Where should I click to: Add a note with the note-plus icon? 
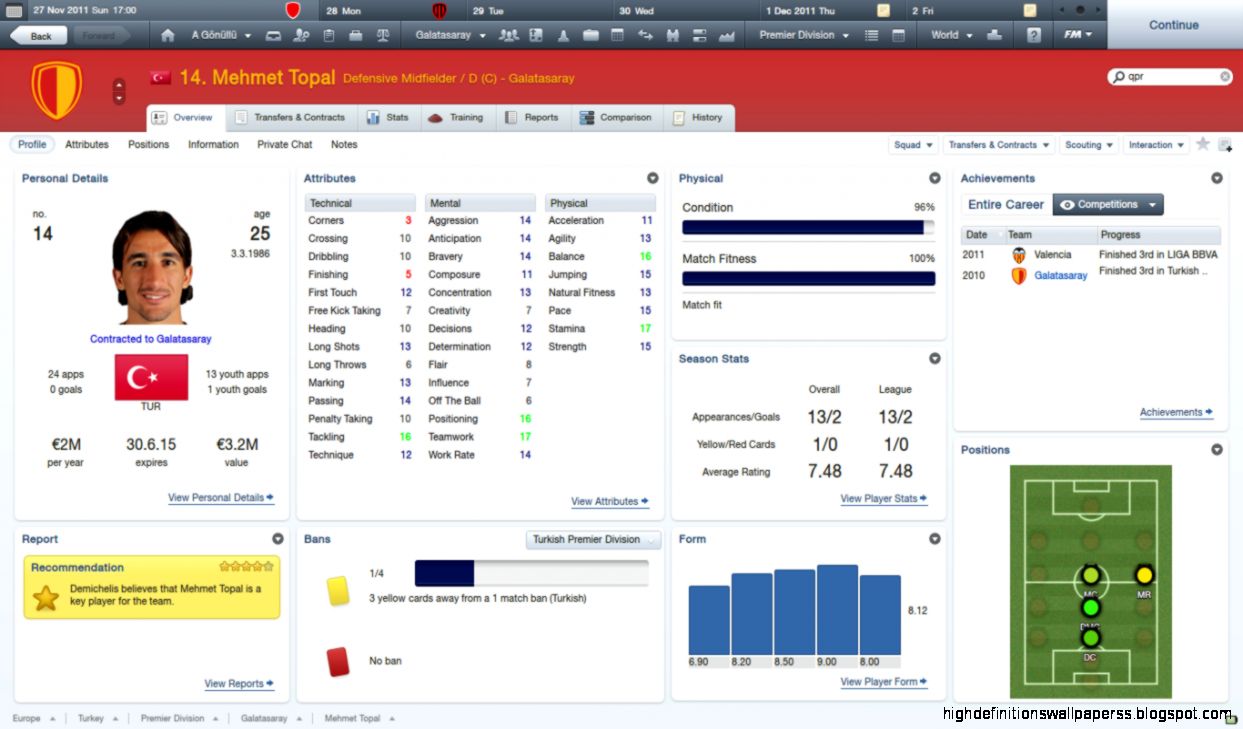tap(1224, 145)
